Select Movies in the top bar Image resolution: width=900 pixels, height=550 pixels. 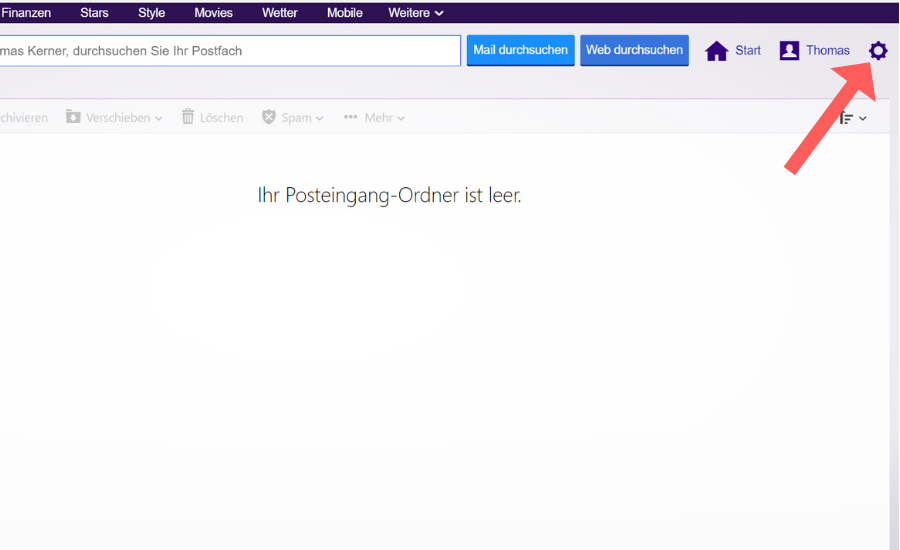[213, 13]
